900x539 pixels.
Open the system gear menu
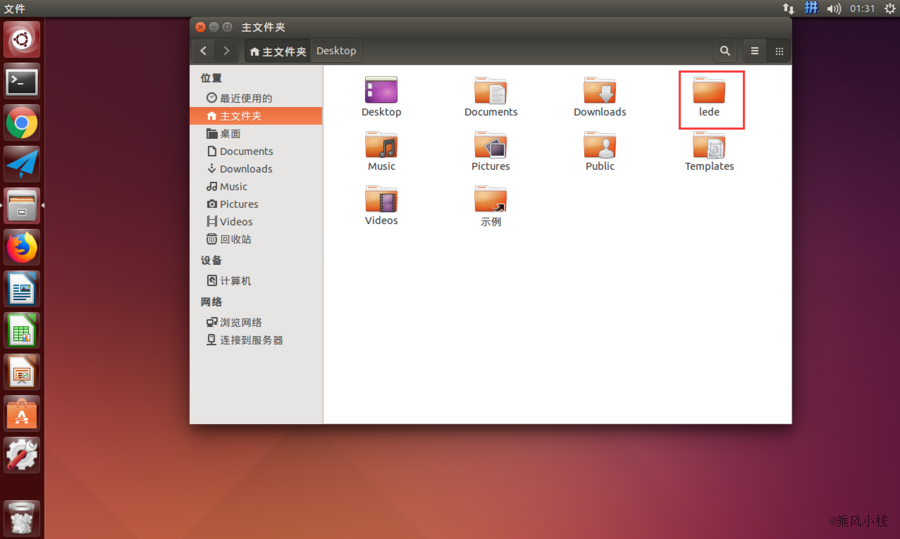pos(890,8)
